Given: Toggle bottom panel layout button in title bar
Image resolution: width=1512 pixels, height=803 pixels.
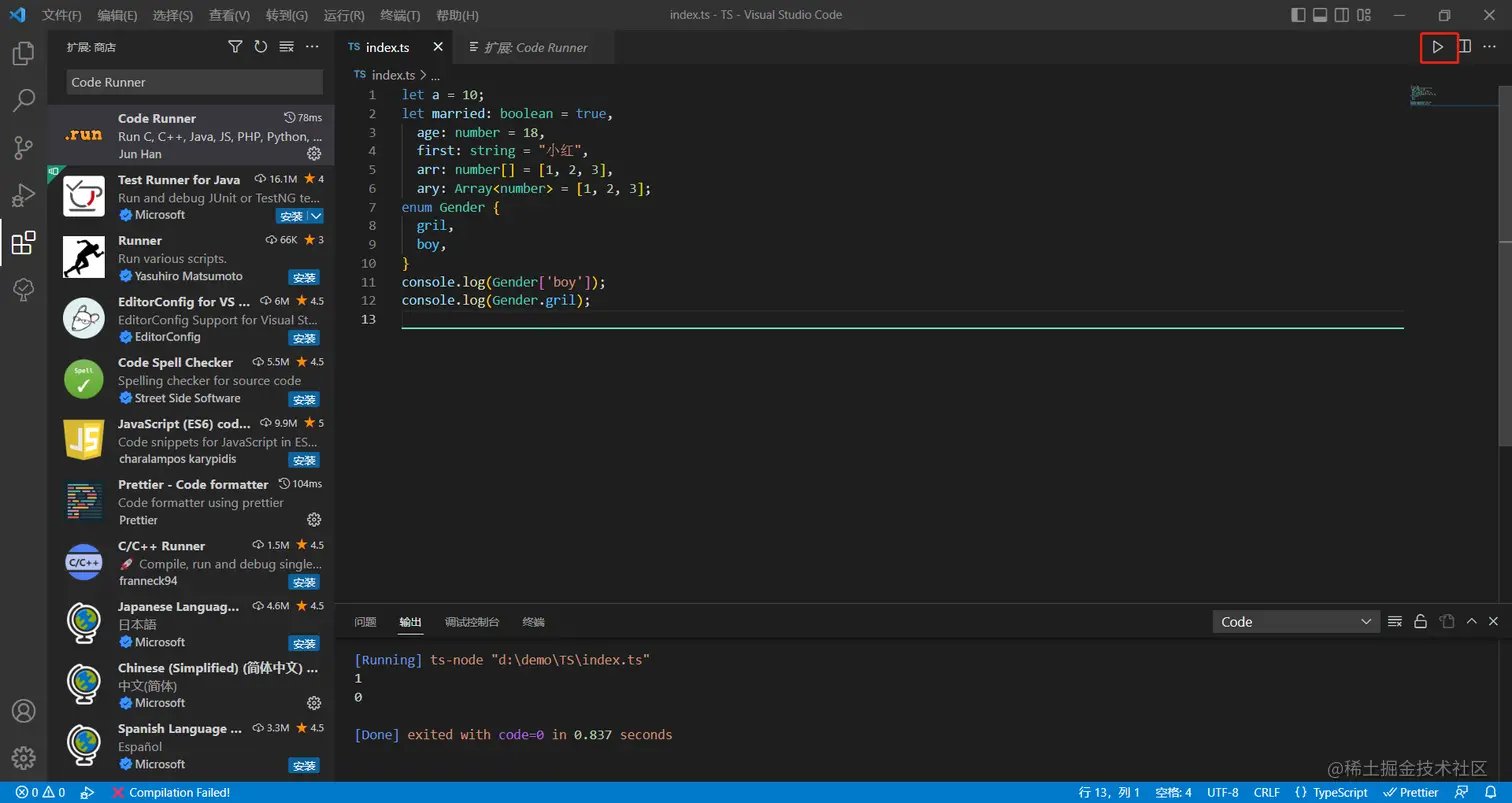Looking at the screenshot, I should click(x=1320, y=15).
